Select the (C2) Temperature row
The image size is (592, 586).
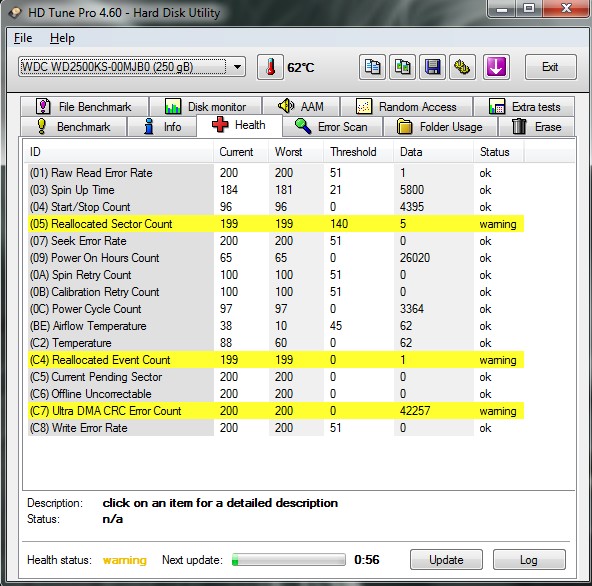[x=276, y=343]
